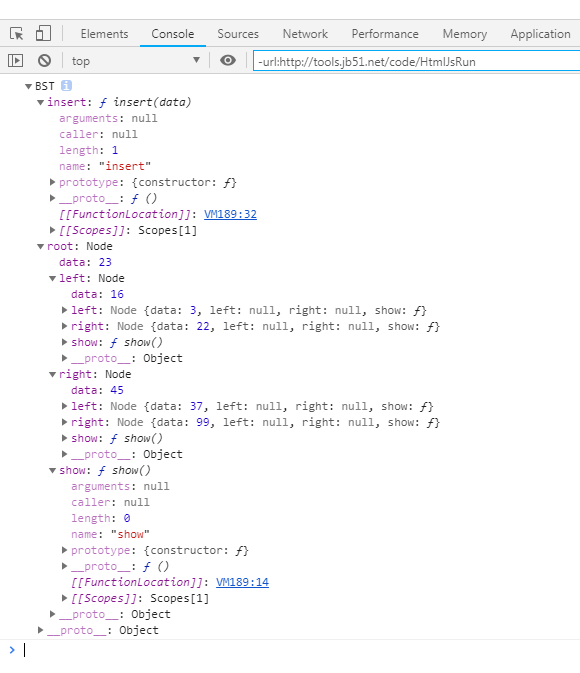Expand the right Node with data 99
Screen dimensions: 580x673
tap(64, 422)
